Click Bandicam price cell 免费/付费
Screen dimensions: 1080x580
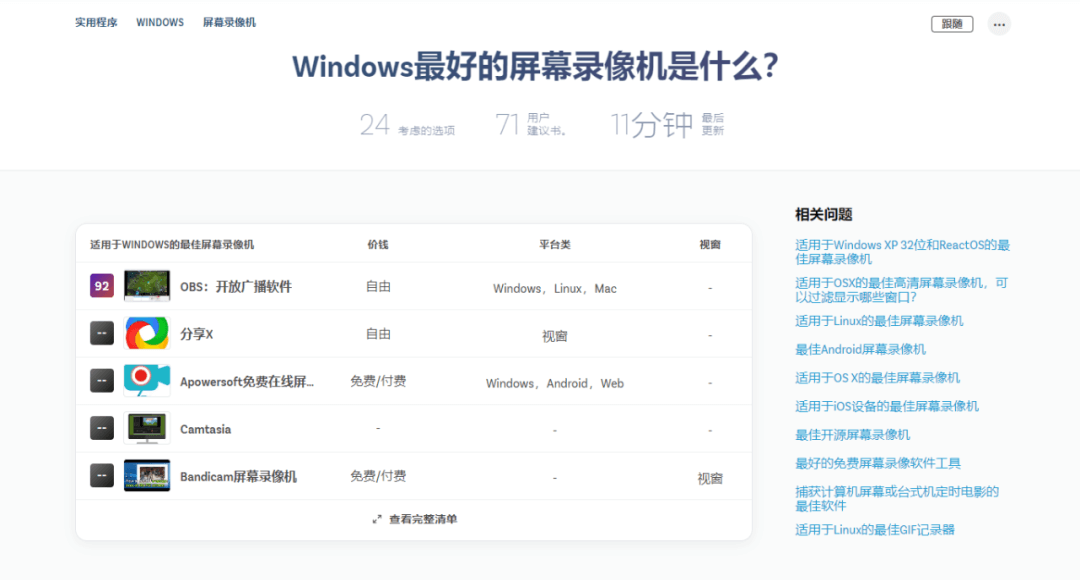click(377, 476)
